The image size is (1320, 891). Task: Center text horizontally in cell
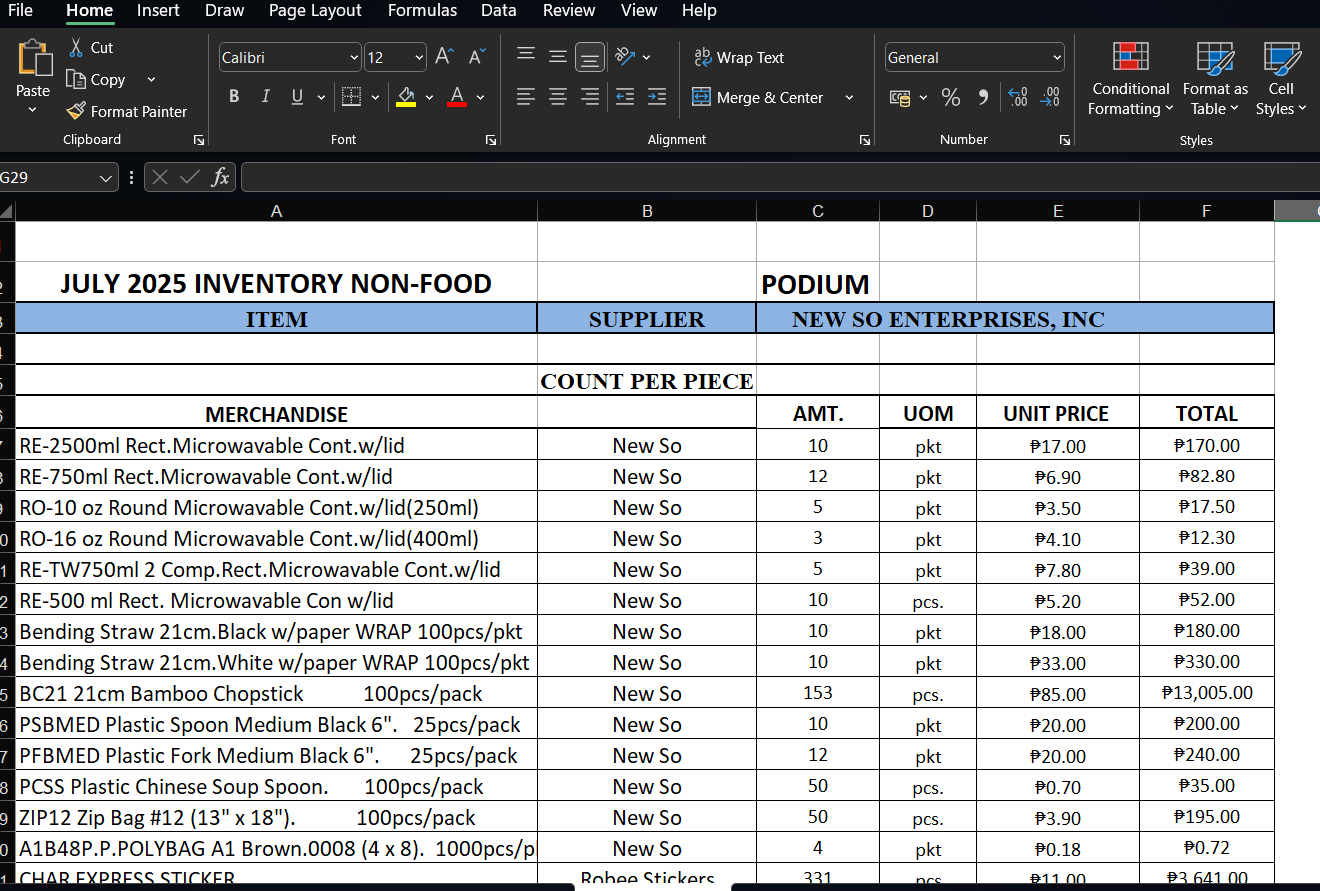558,97
